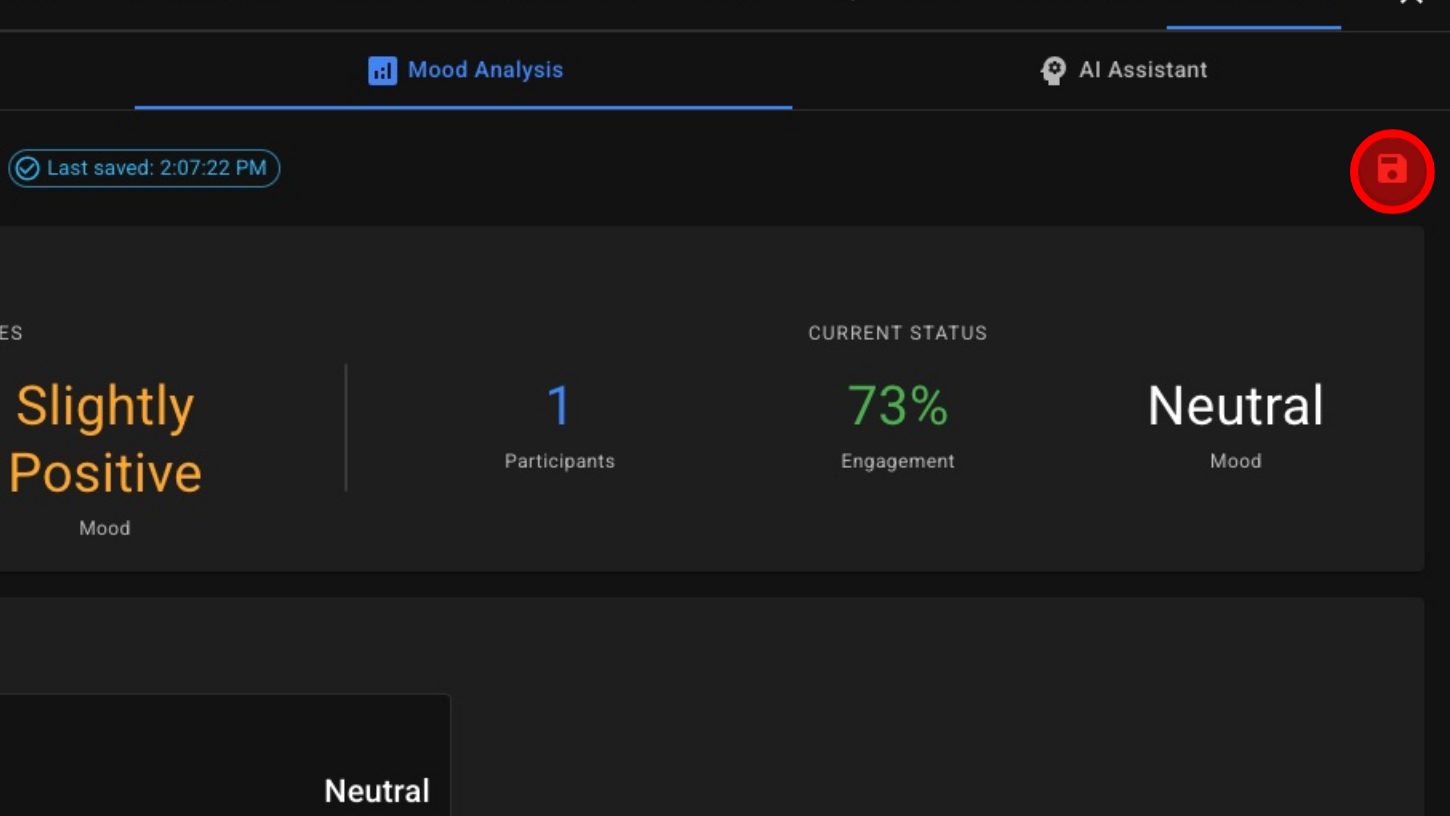The width and height of the screenshot is (1450, 816).
Task: Select the blue participant count number 1
Action: [559, 406]
